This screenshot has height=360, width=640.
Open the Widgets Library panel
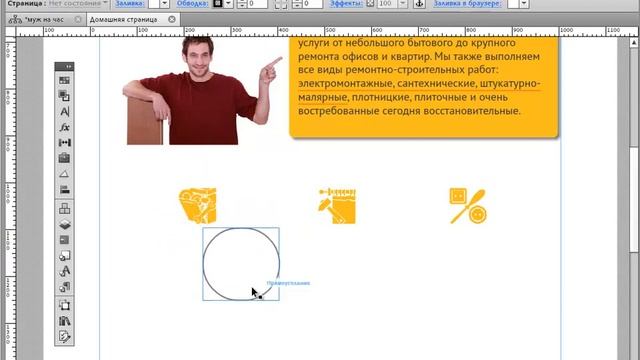coord(64,209)
